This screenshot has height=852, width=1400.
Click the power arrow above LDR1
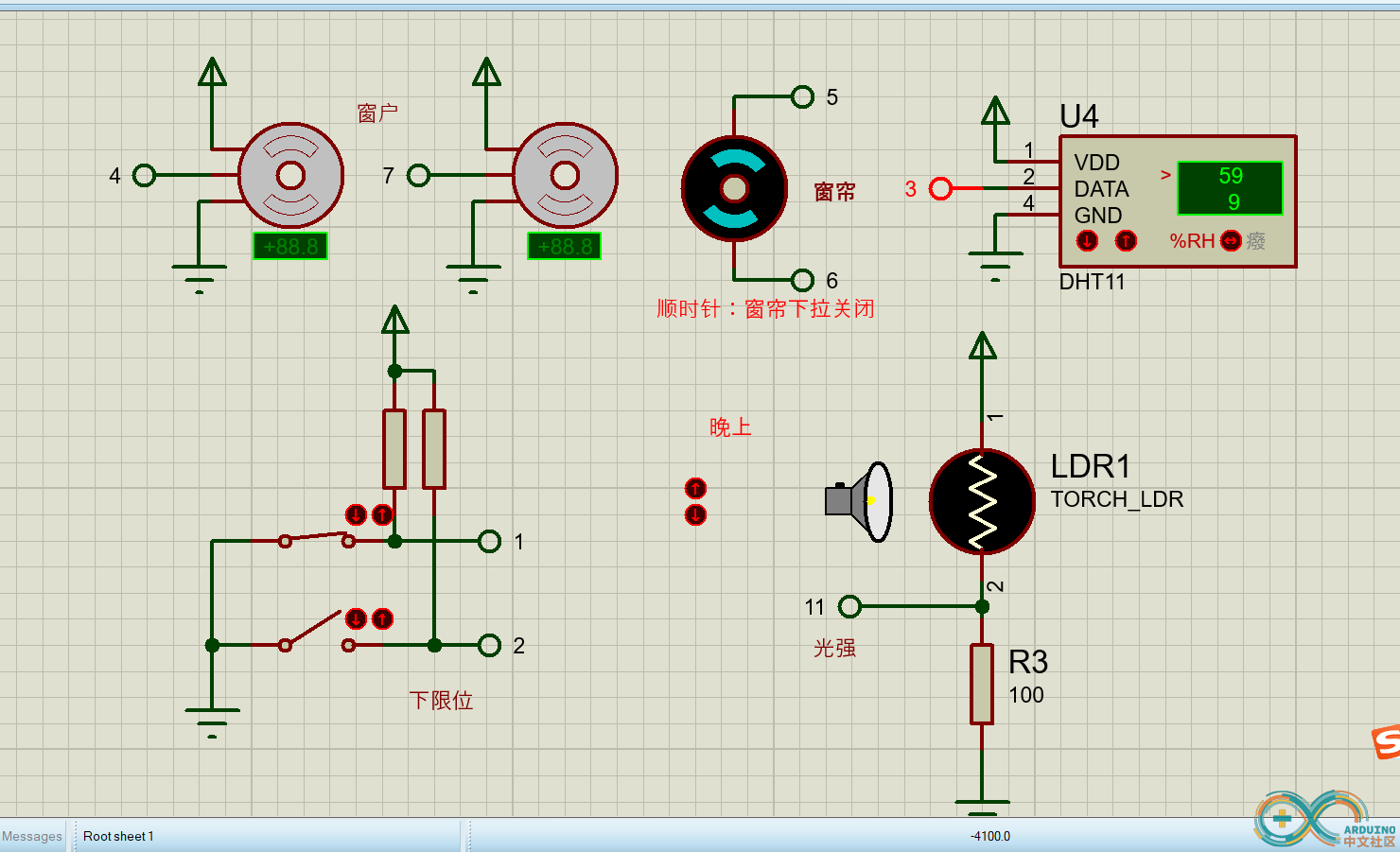click(983, 346)
